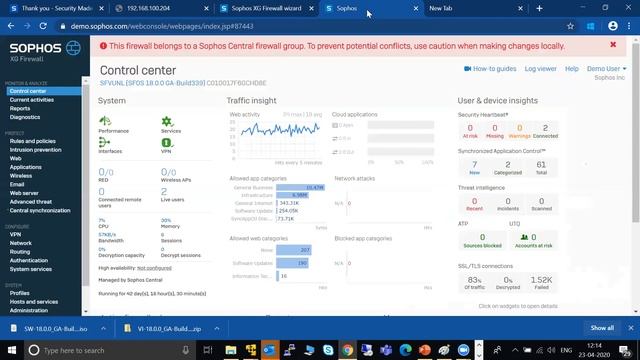Open the notification center icon
This screenshot has width=640, height=360.
tap(624, 350)
